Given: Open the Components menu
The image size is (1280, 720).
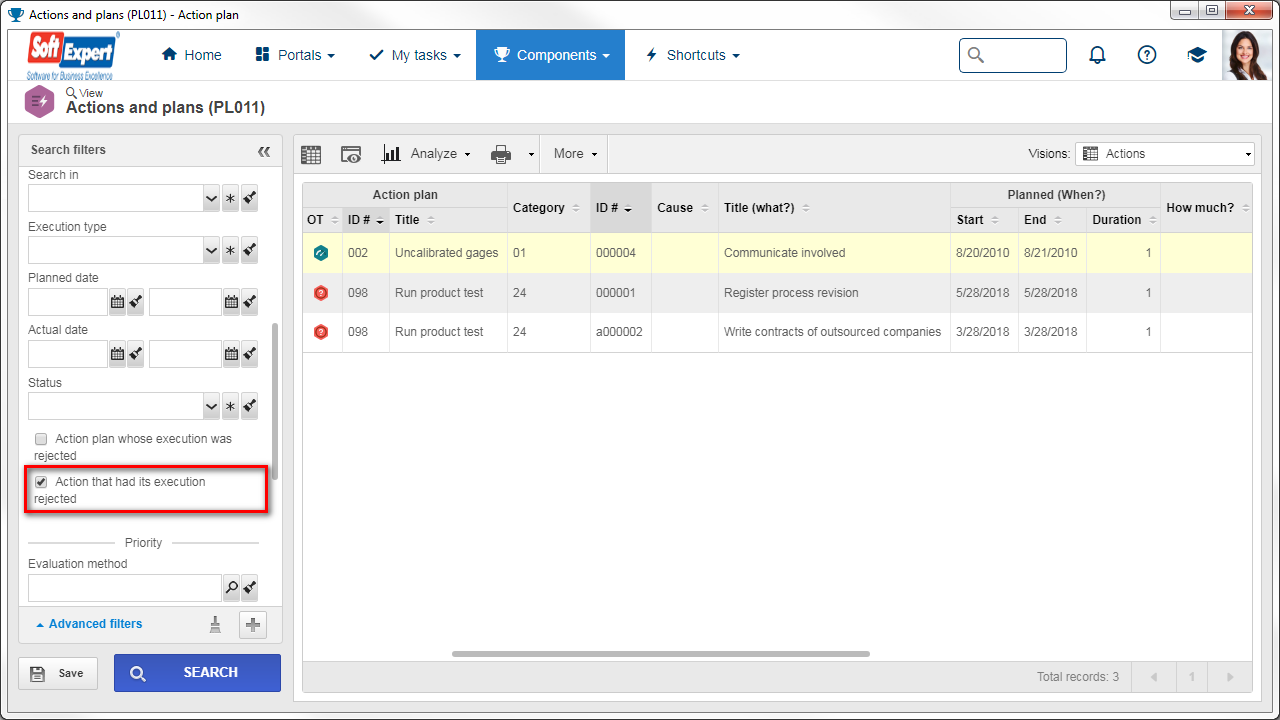Looking at the screenshot, I should (x=551, y=55).
